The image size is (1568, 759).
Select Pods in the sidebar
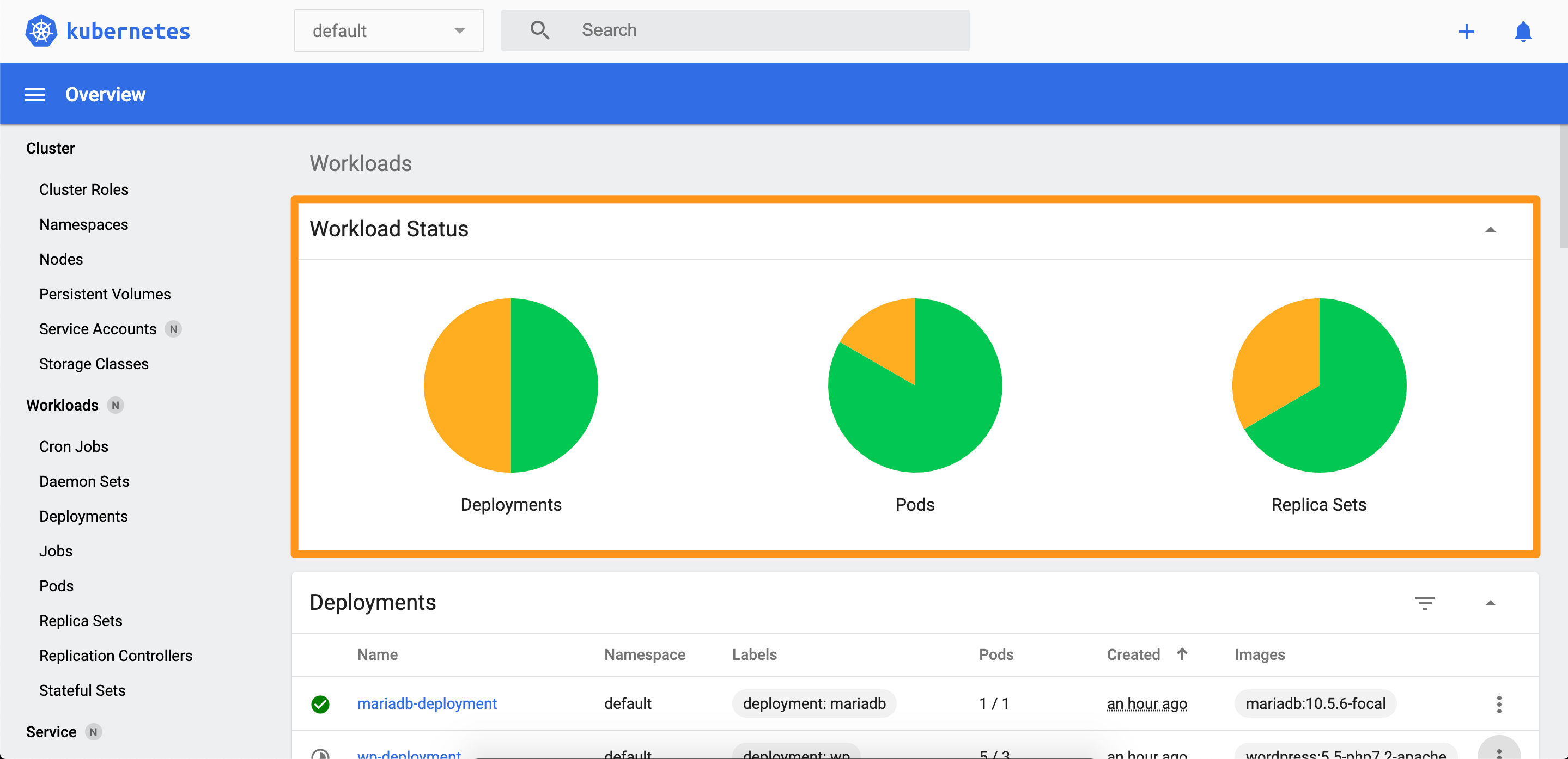[x=56, y=586]
